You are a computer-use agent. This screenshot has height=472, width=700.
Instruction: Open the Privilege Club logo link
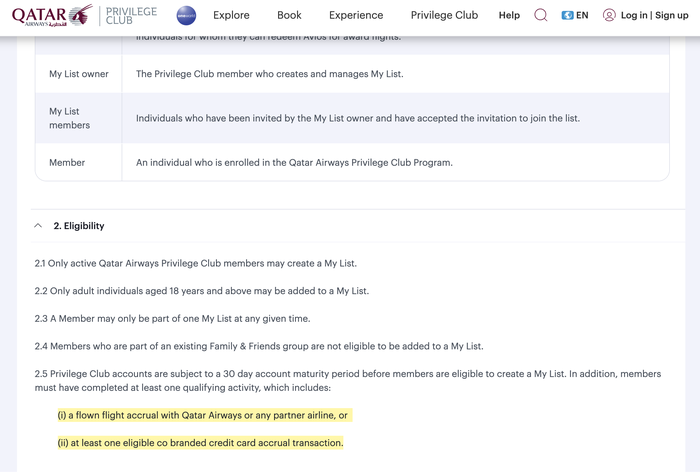tap(131, 16)
